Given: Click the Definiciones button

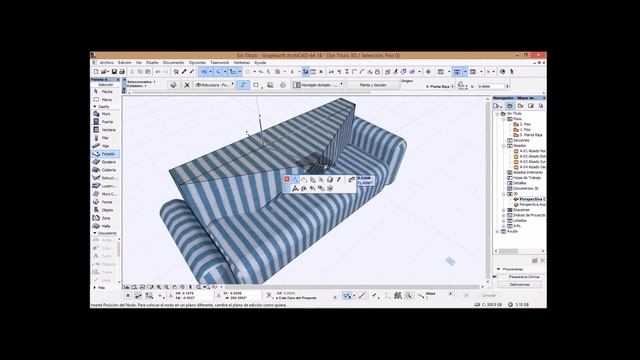Looking at the screenshot, I should [x=520, y=284].
